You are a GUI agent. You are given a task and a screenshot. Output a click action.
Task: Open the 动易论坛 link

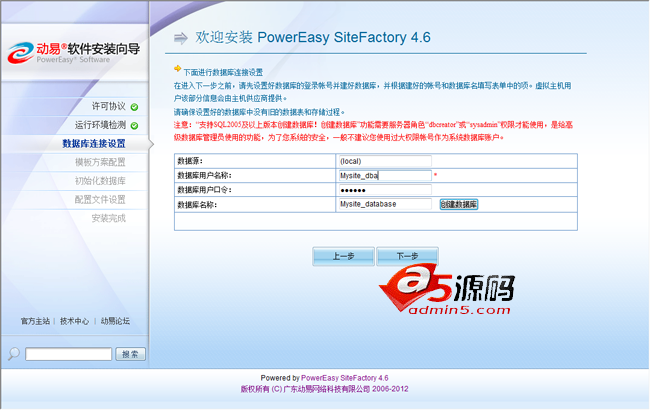(x=115, y=321)
